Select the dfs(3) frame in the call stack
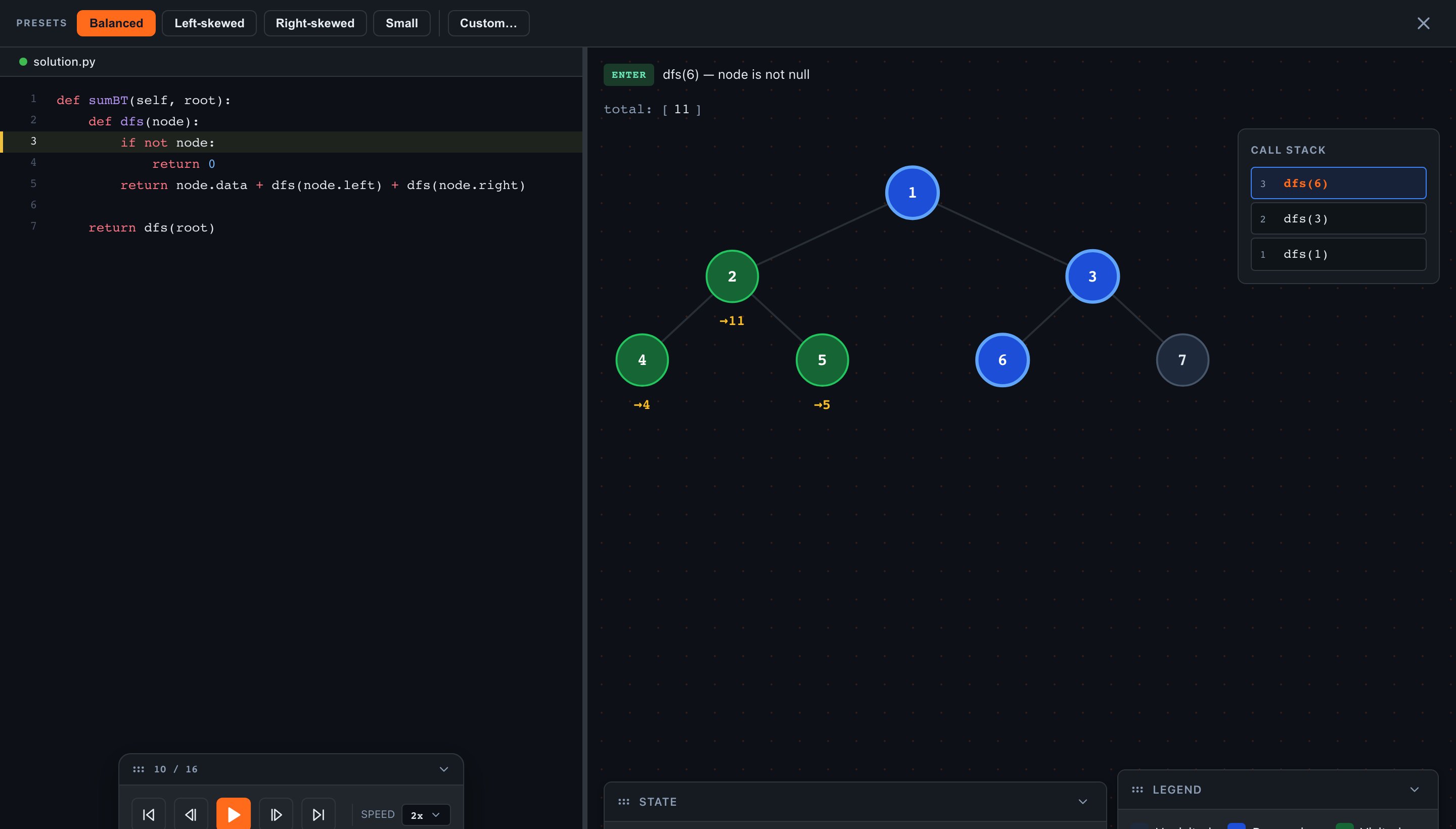Image resolution: width=1456 pixels, height=829 pixels. coord(1338,218)
